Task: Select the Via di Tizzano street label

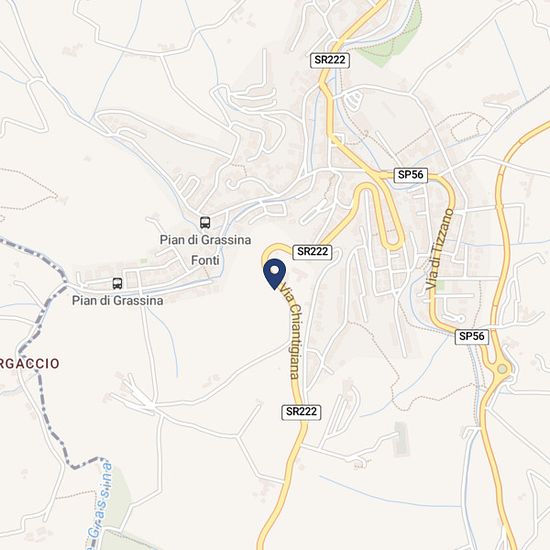Action: pyautogui.click(x=440, y=249)
